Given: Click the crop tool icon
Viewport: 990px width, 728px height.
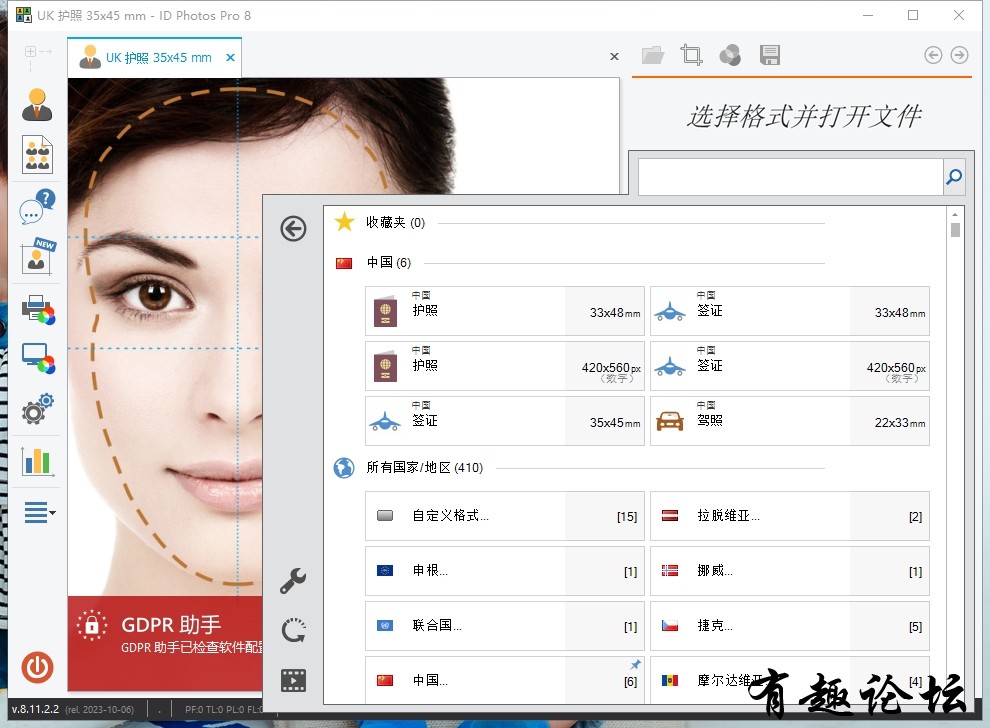Looking at the screenshot, I should pos(691,55).
